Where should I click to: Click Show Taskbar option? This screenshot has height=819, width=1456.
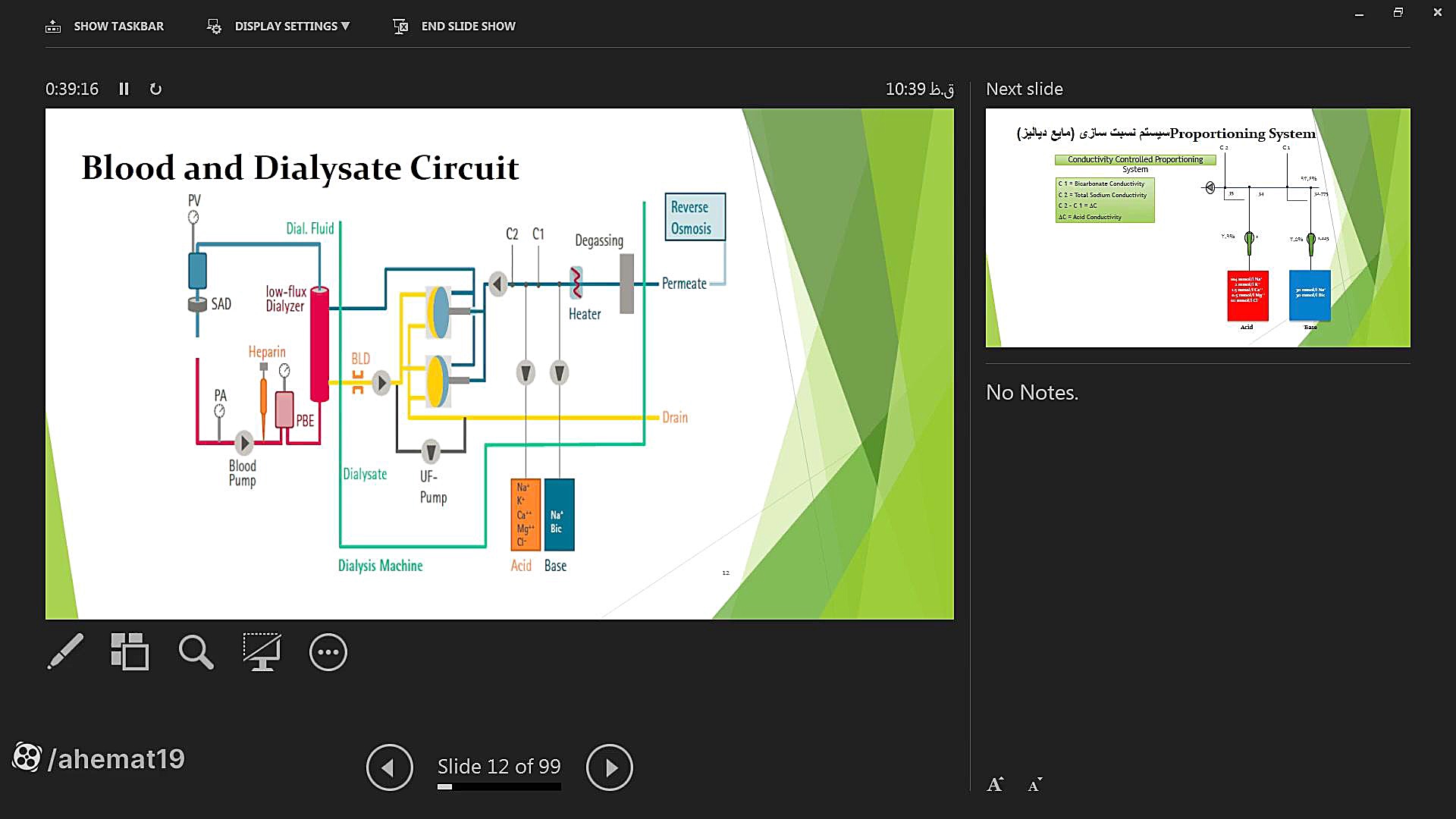click(x=118, y=27)
